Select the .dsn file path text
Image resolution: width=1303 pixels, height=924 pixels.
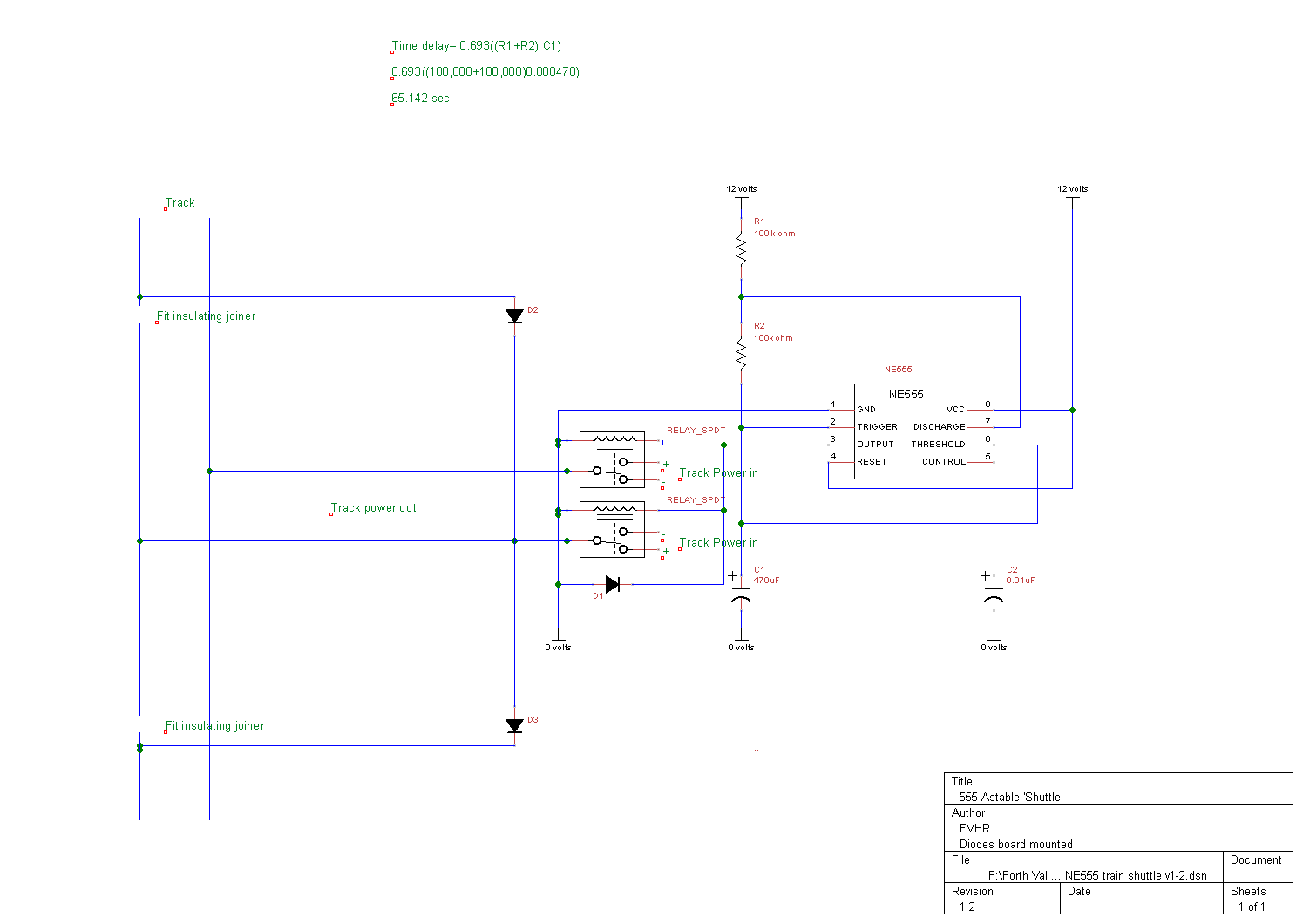1098,875
